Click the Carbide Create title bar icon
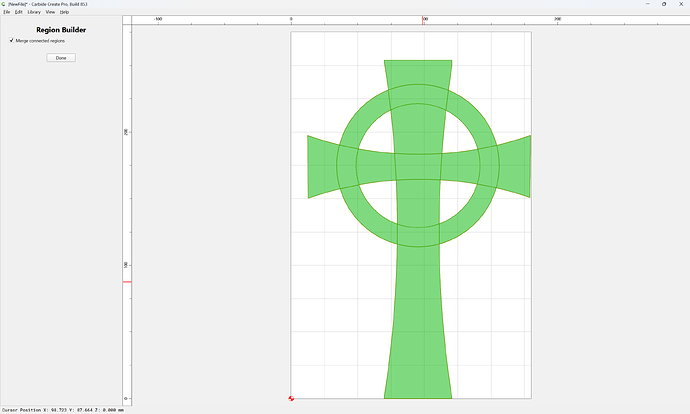The height and width of the screenshot is (414, 690). [x=4, y=4]
